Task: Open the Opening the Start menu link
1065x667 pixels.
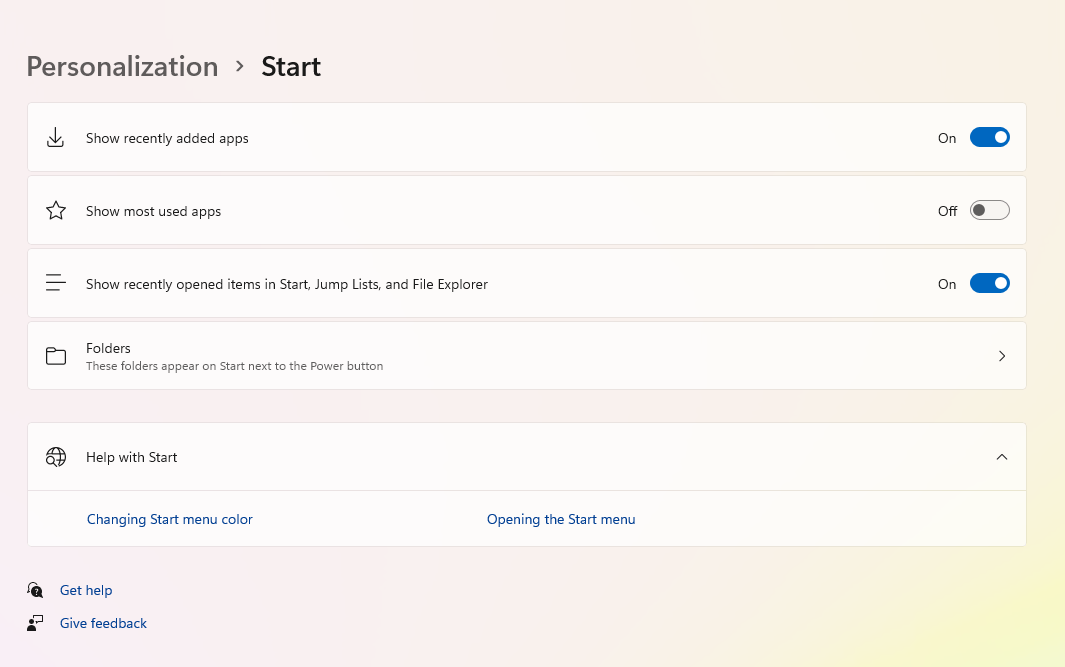Action: point(561,519)
